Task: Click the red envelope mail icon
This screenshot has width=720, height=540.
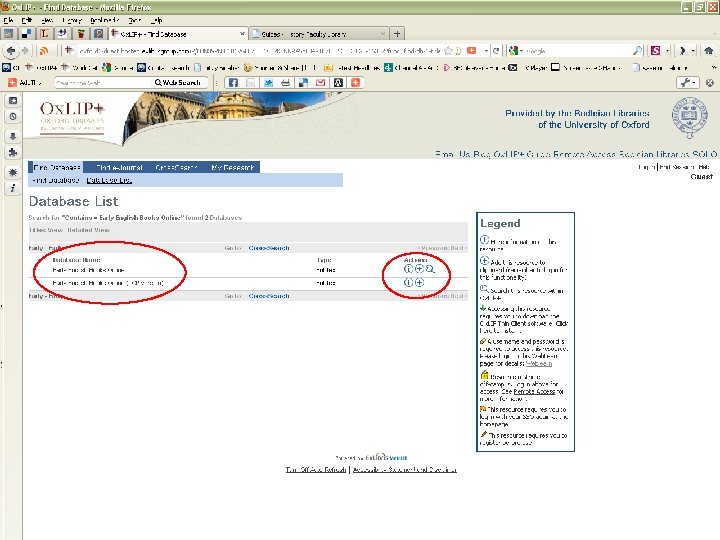Action: [321, 83]
